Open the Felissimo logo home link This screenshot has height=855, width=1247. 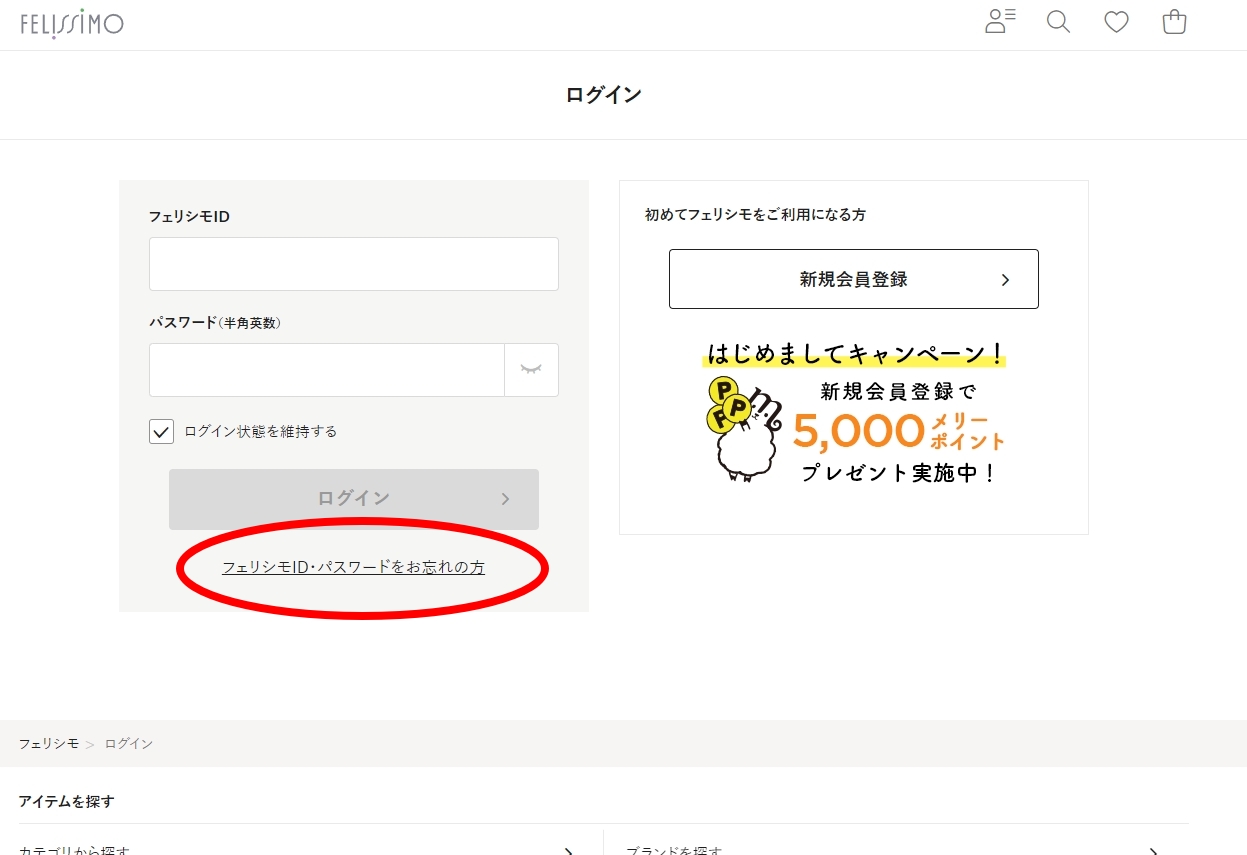(x=72, y=23)
